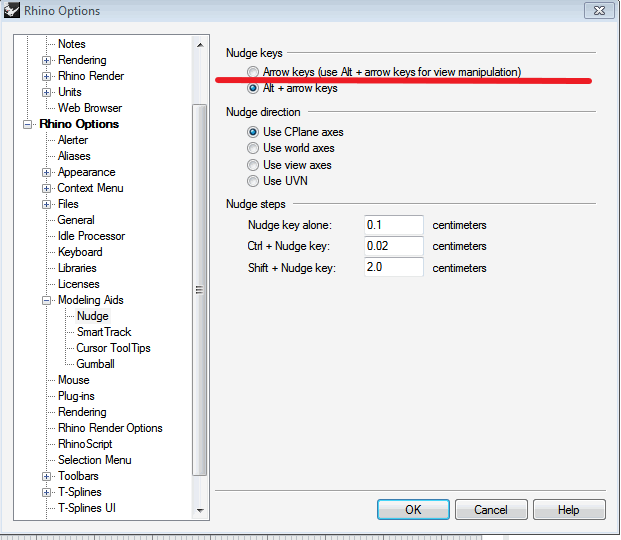
Task: Expand the Appearance node
Action: point(46,172)
